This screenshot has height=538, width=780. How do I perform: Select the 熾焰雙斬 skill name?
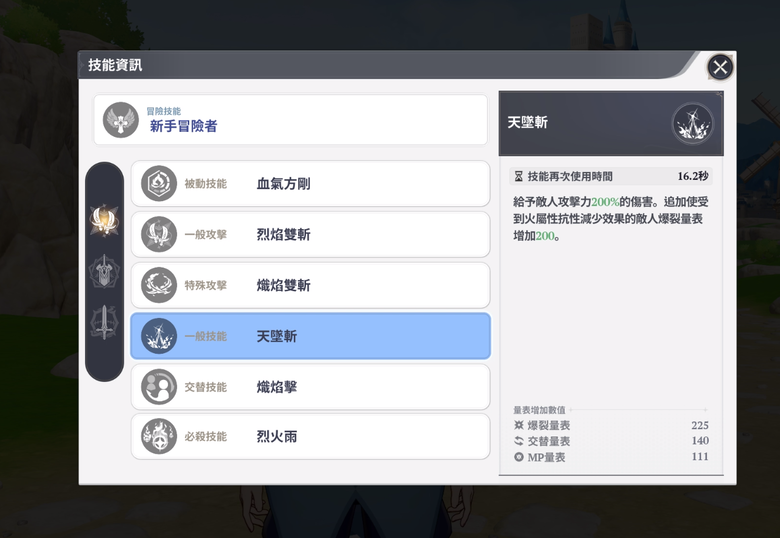pyautogui.click(x=284, y=285)
